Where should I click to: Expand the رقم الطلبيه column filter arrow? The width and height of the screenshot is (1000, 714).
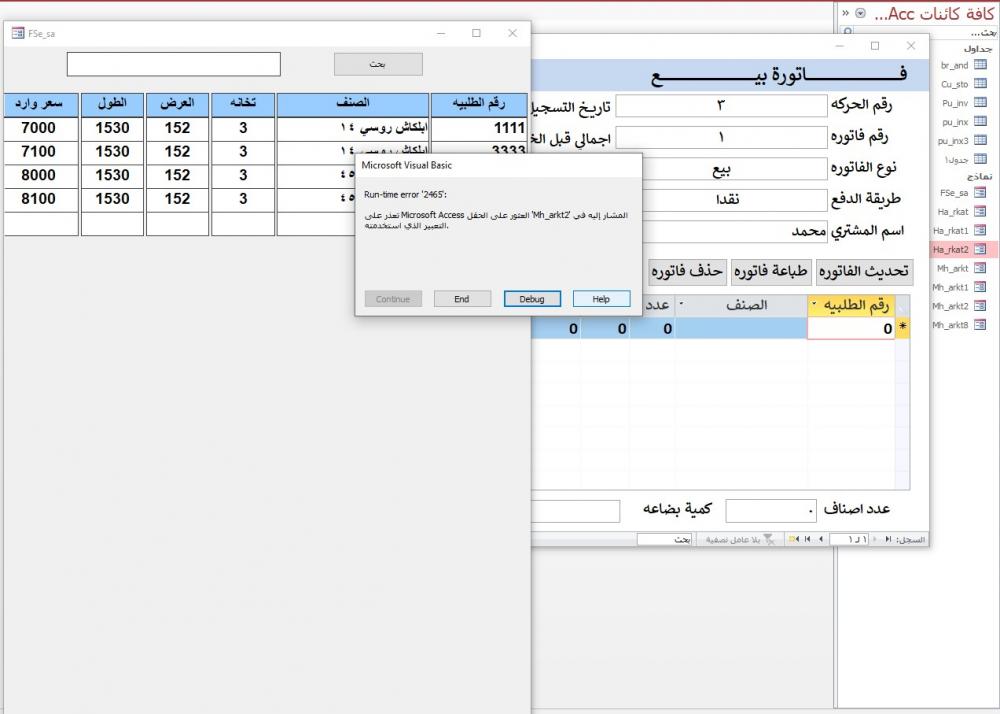tap(814, 304)
